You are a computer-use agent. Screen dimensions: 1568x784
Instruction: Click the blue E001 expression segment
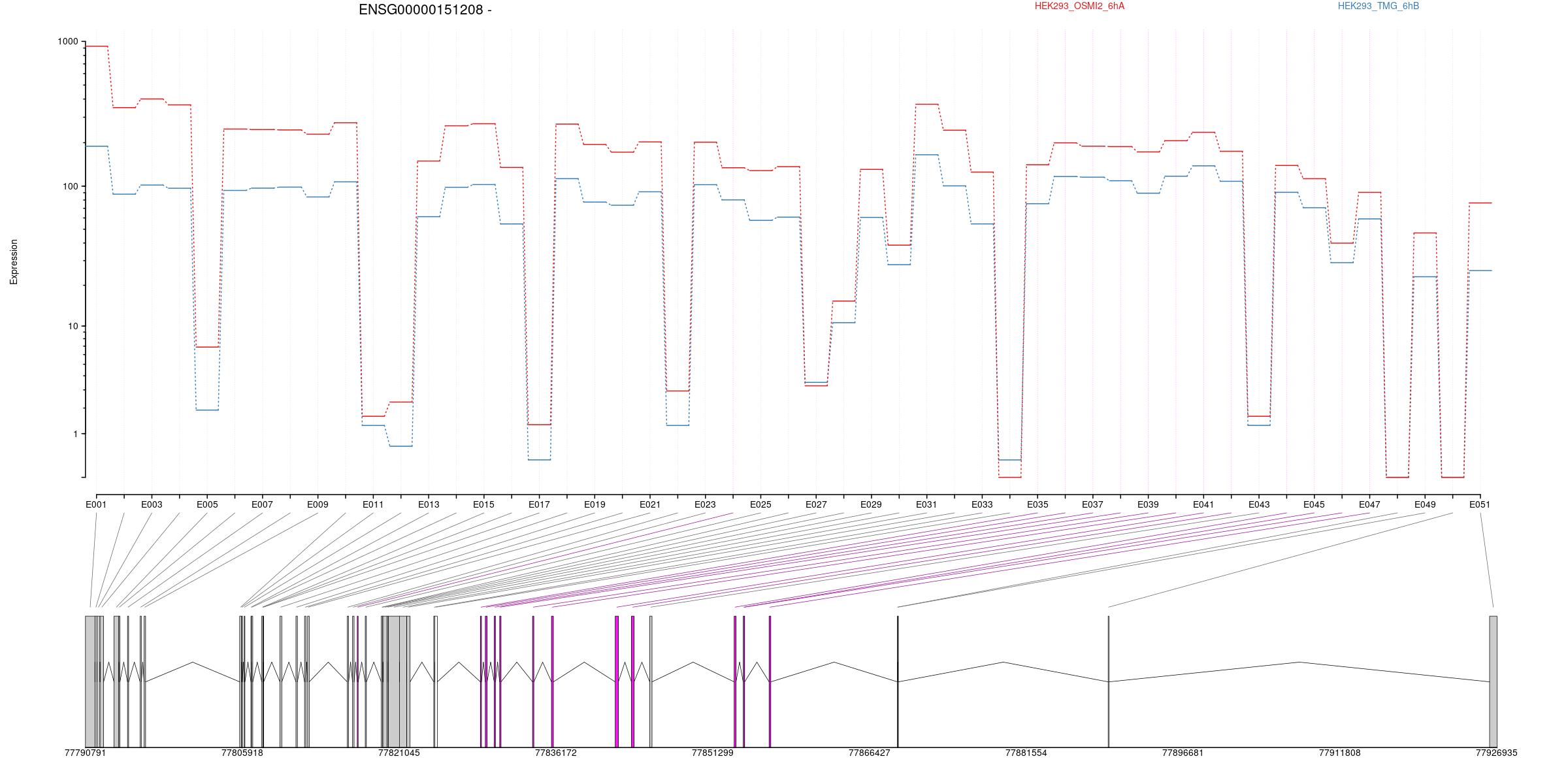click(x=97, y=146)
